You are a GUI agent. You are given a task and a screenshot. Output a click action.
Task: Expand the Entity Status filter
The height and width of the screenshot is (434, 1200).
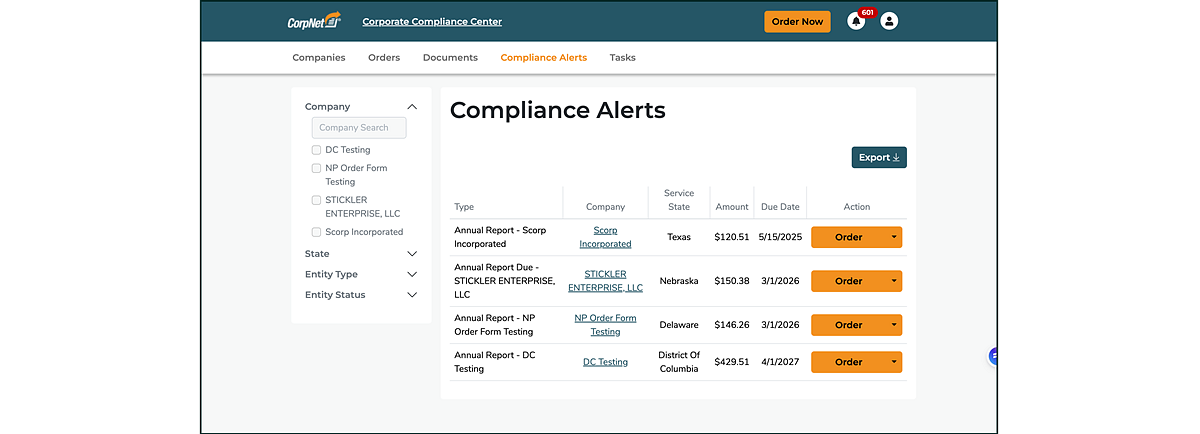412,295
